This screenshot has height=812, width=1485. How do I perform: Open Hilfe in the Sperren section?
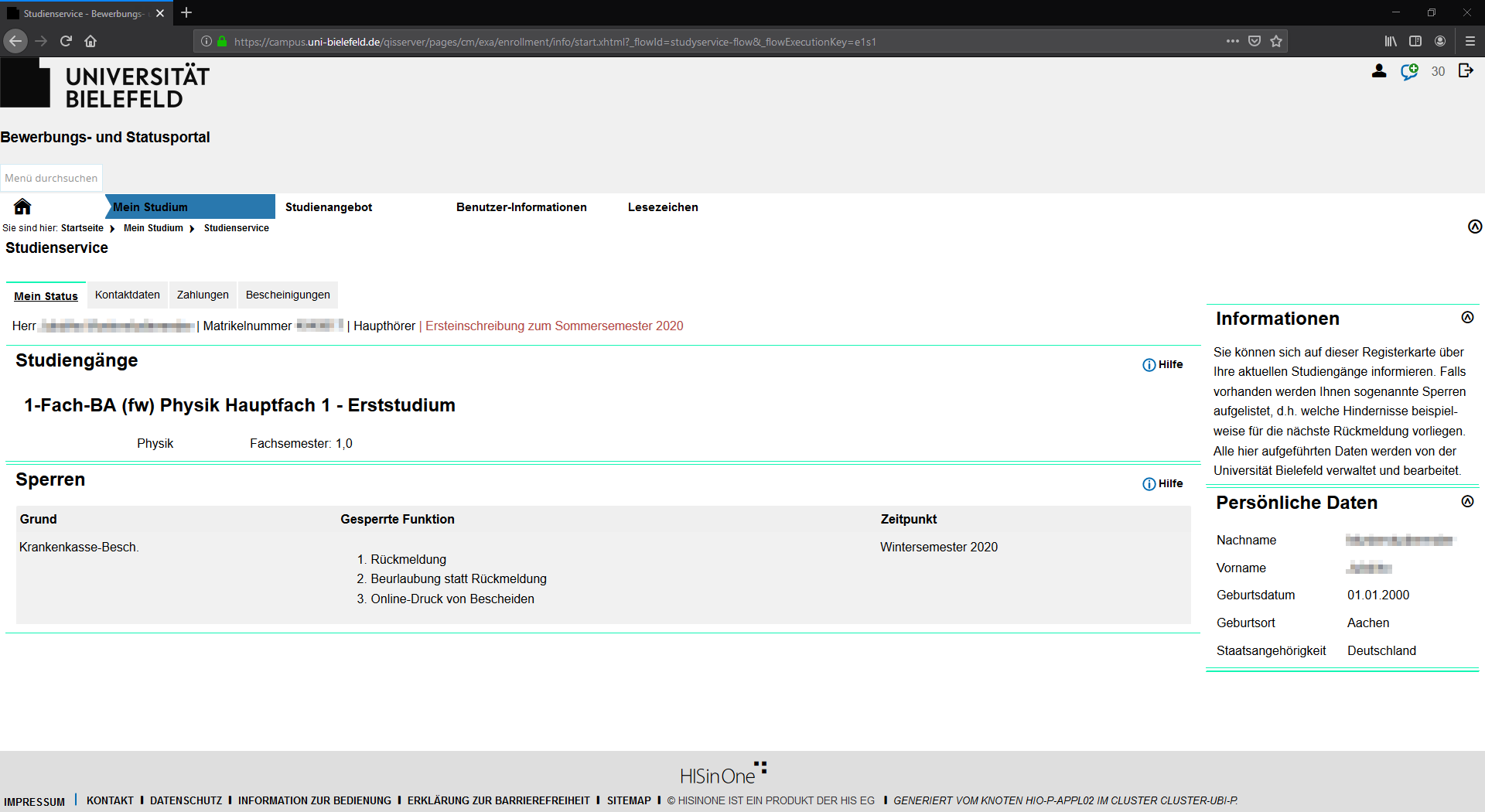[x=1162, y=483]
